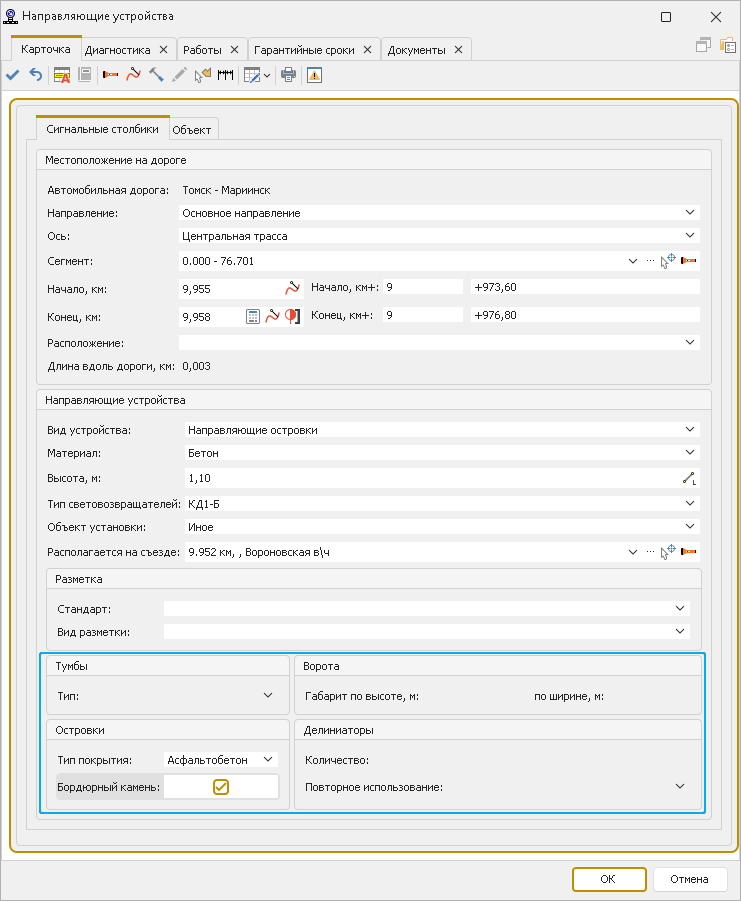Click the +973,60 offset field
Screen dimensions: 741x901
point(585,287)
